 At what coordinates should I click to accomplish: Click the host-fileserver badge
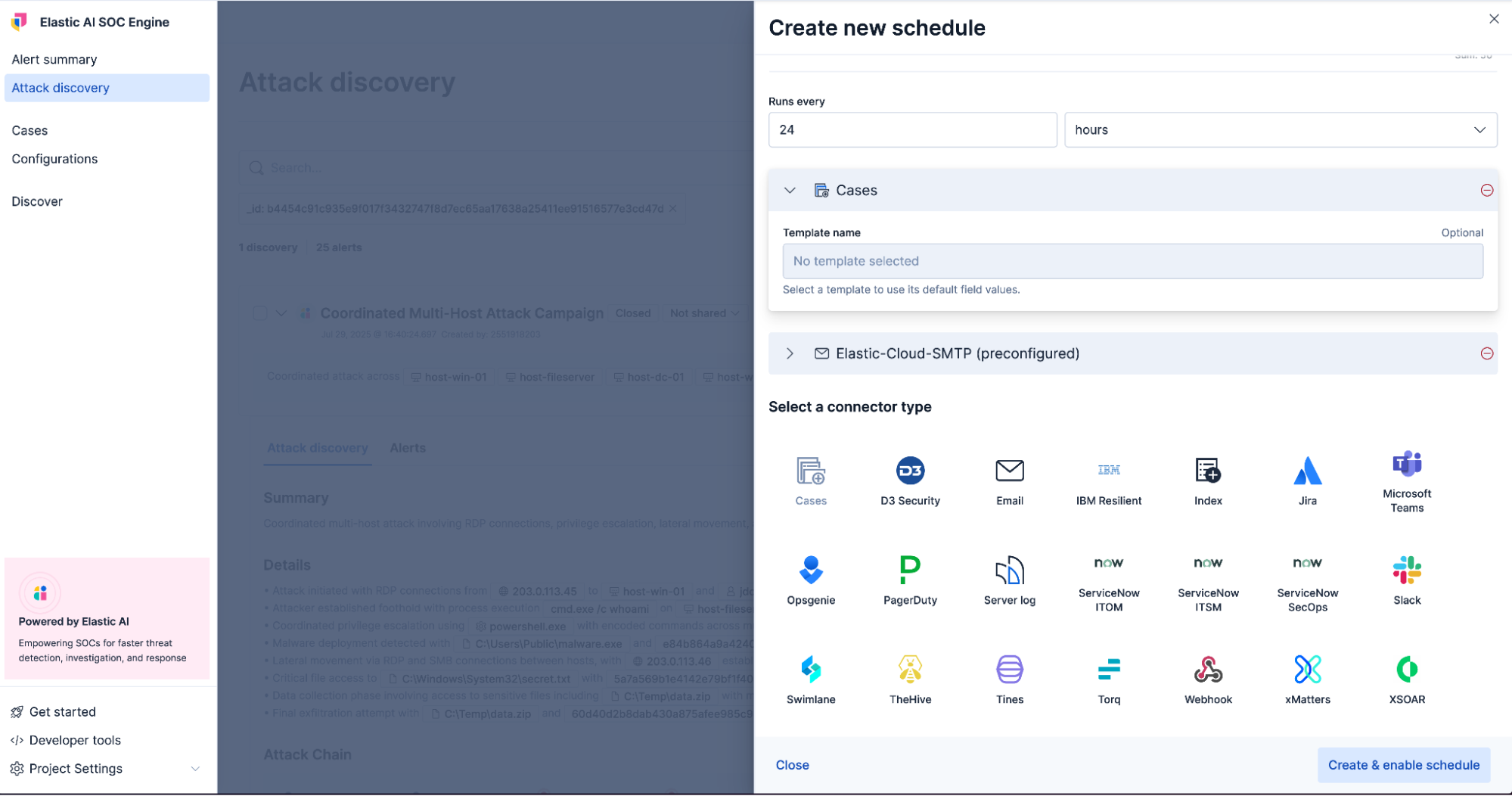551,377
